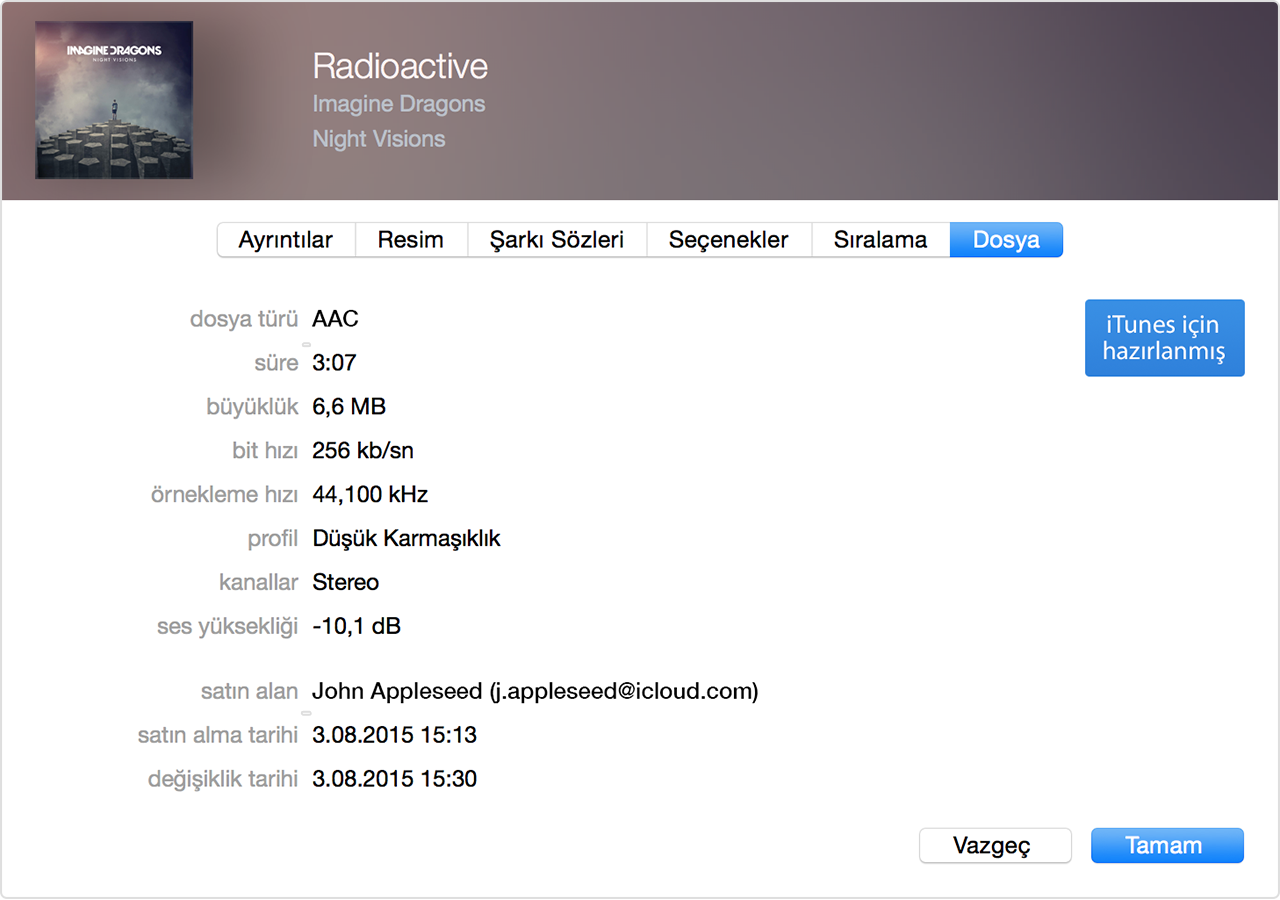Click the artist name Imagine Dragons

click(399, 104)
